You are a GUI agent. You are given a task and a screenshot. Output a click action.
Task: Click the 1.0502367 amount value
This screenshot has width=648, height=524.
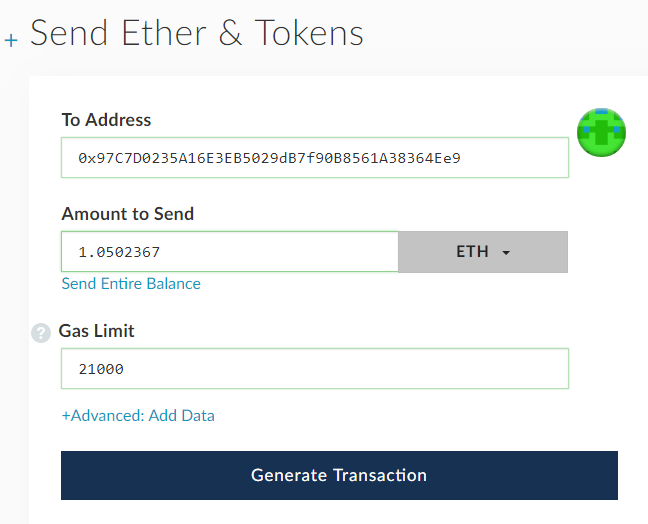119,252
